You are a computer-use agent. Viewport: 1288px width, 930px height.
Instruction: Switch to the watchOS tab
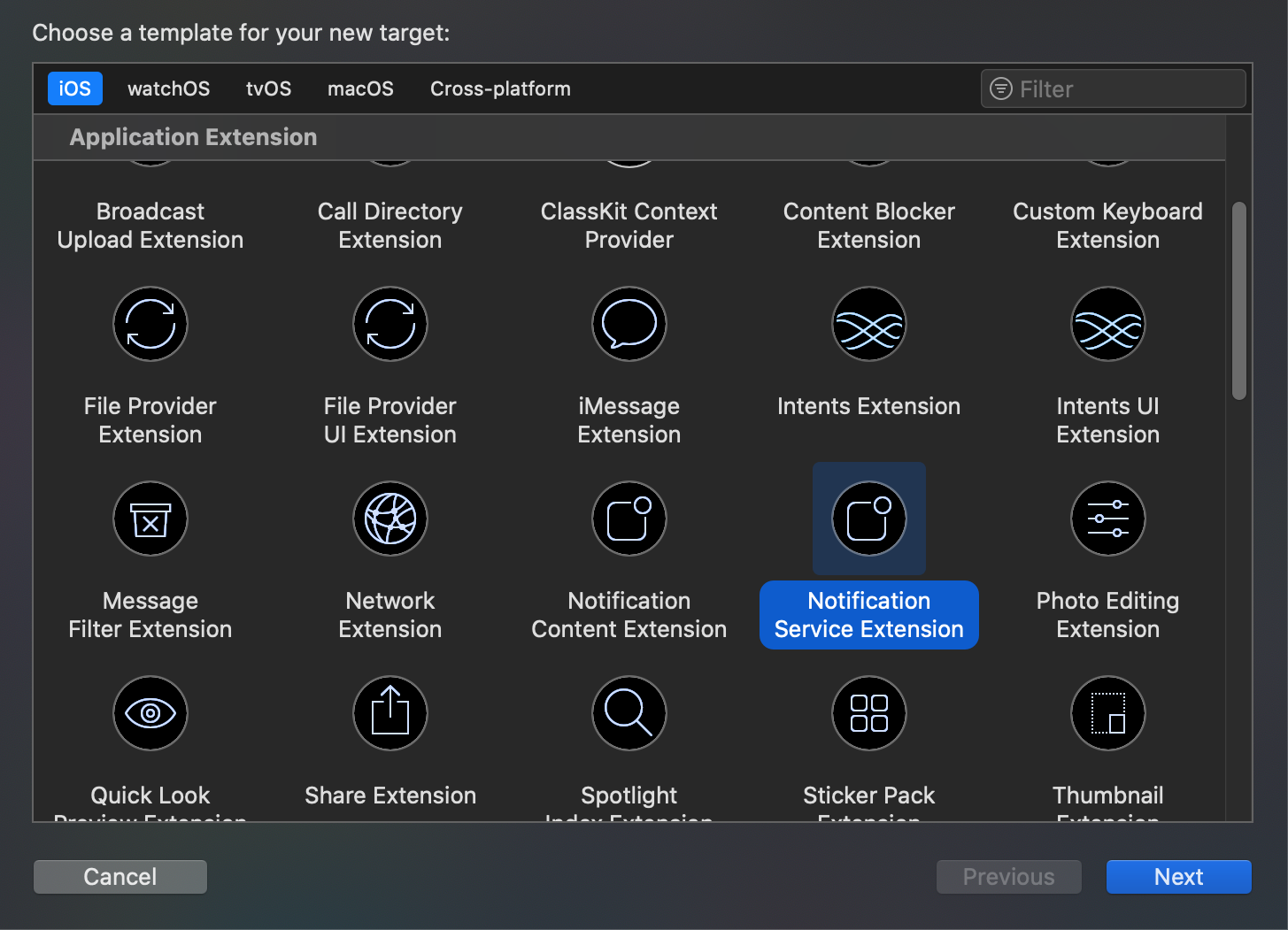pyautogui.click(x=169, y=88)
